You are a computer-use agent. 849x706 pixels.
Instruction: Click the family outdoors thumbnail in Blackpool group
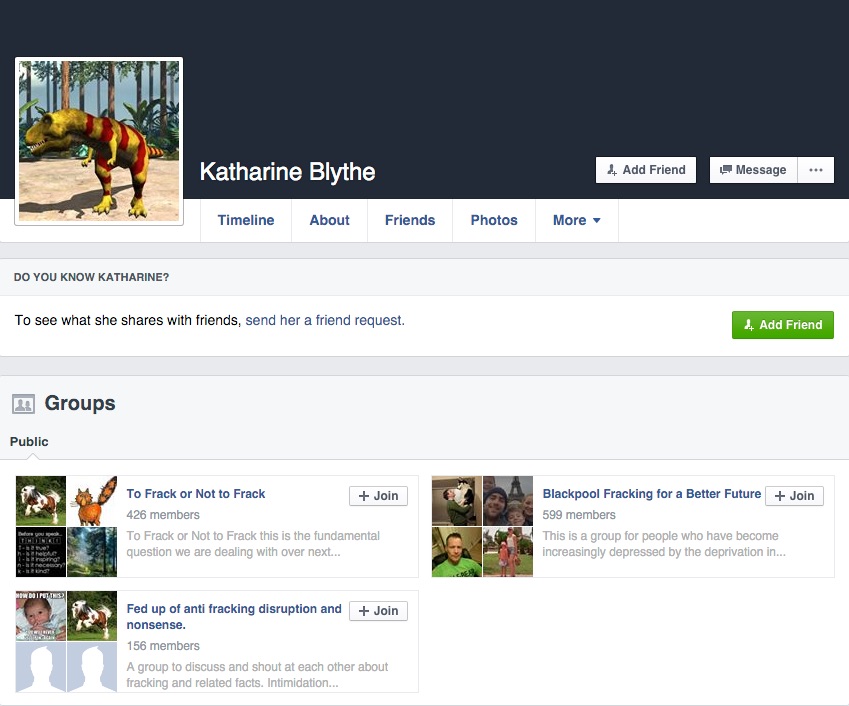click(508, 552)
